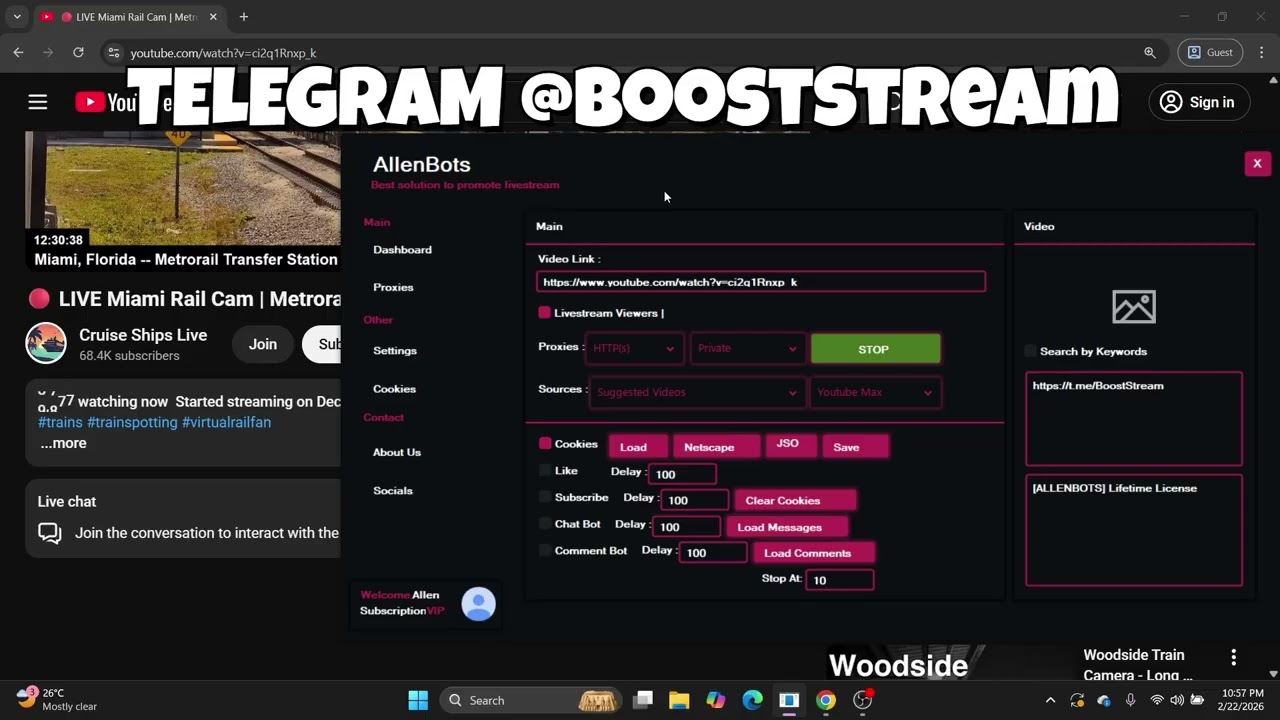
Task: Expand the video description with ...more
Action: click(x=63, y=443)
